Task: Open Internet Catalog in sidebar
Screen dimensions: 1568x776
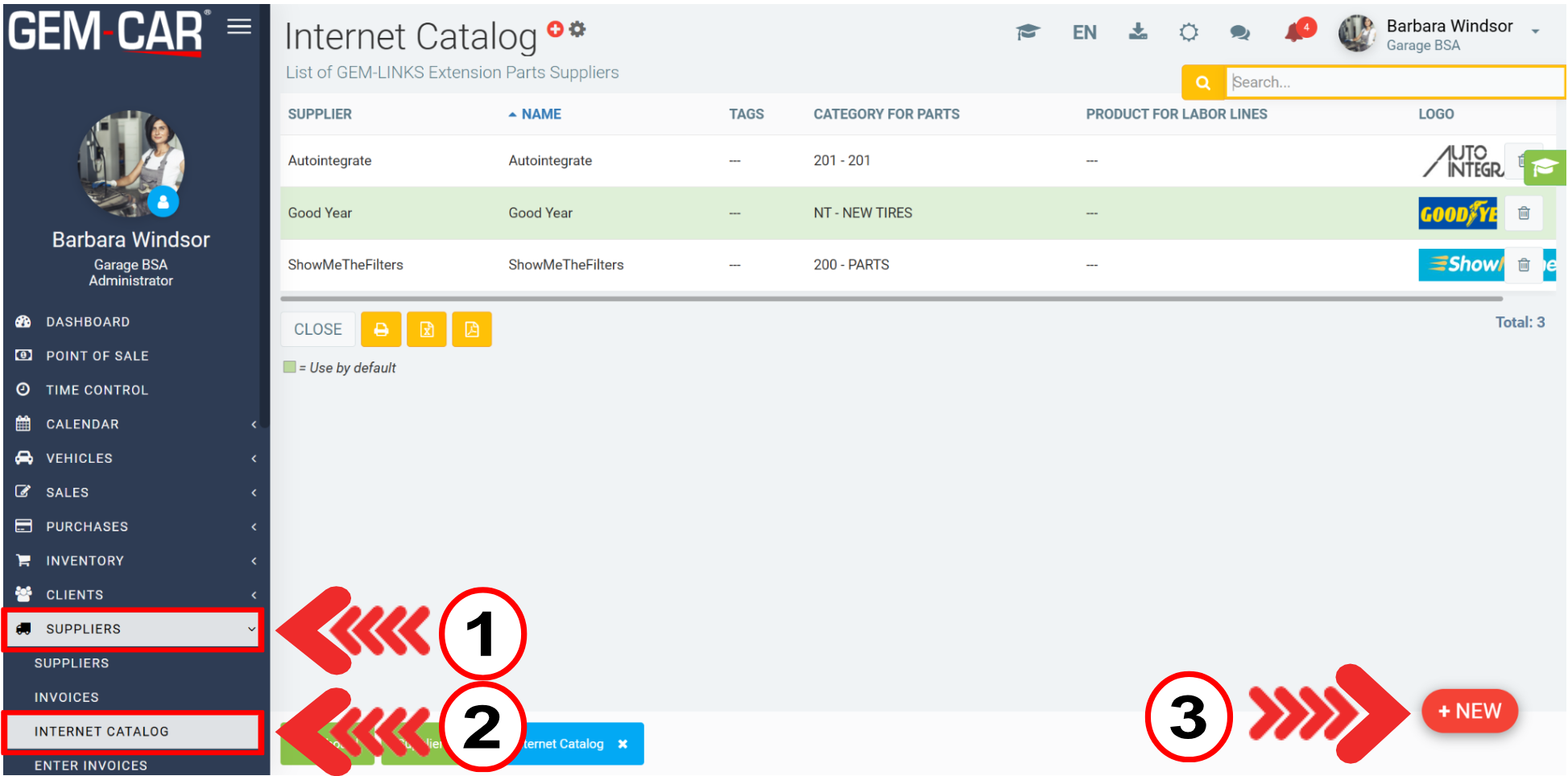Action: click(x=101, y=731)
